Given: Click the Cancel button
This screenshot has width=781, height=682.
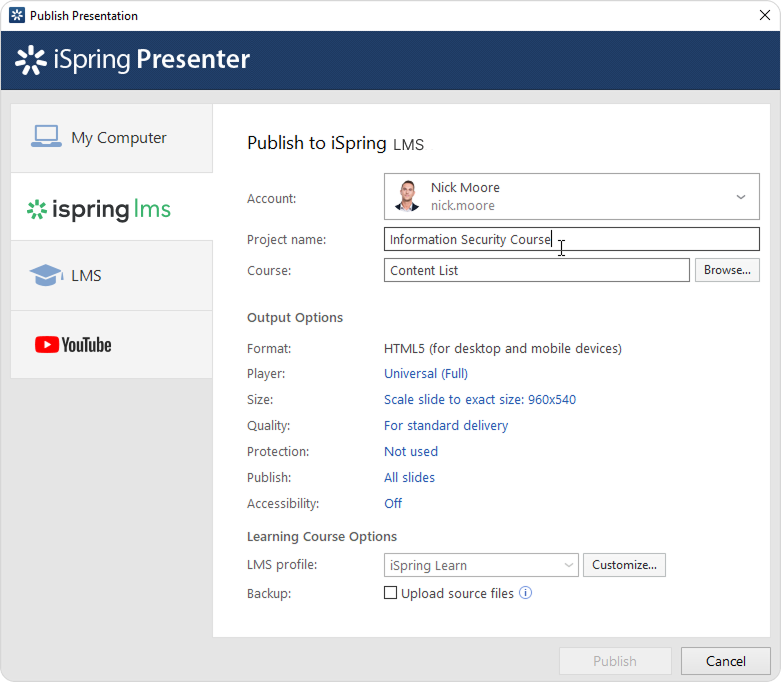Looking at the screenshot, I should tap(725, 661).
